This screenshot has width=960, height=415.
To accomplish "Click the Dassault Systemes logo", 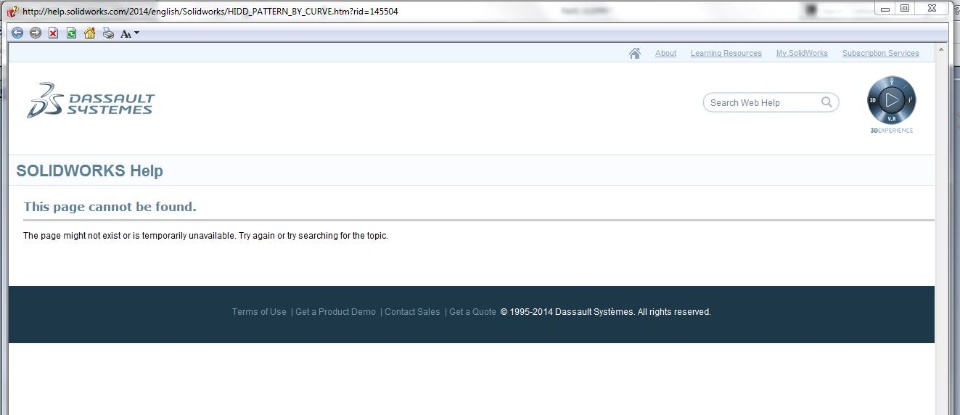I will tap(91, 100).
